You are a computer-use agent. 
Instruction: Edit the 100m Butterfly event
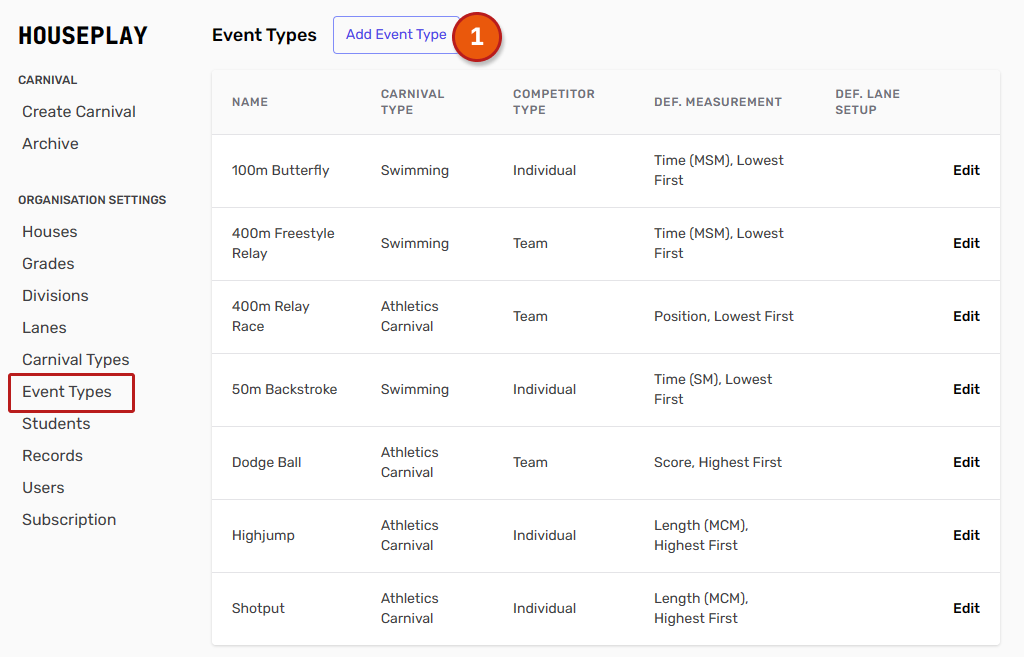pyautogui.click(x=965, y=171)
